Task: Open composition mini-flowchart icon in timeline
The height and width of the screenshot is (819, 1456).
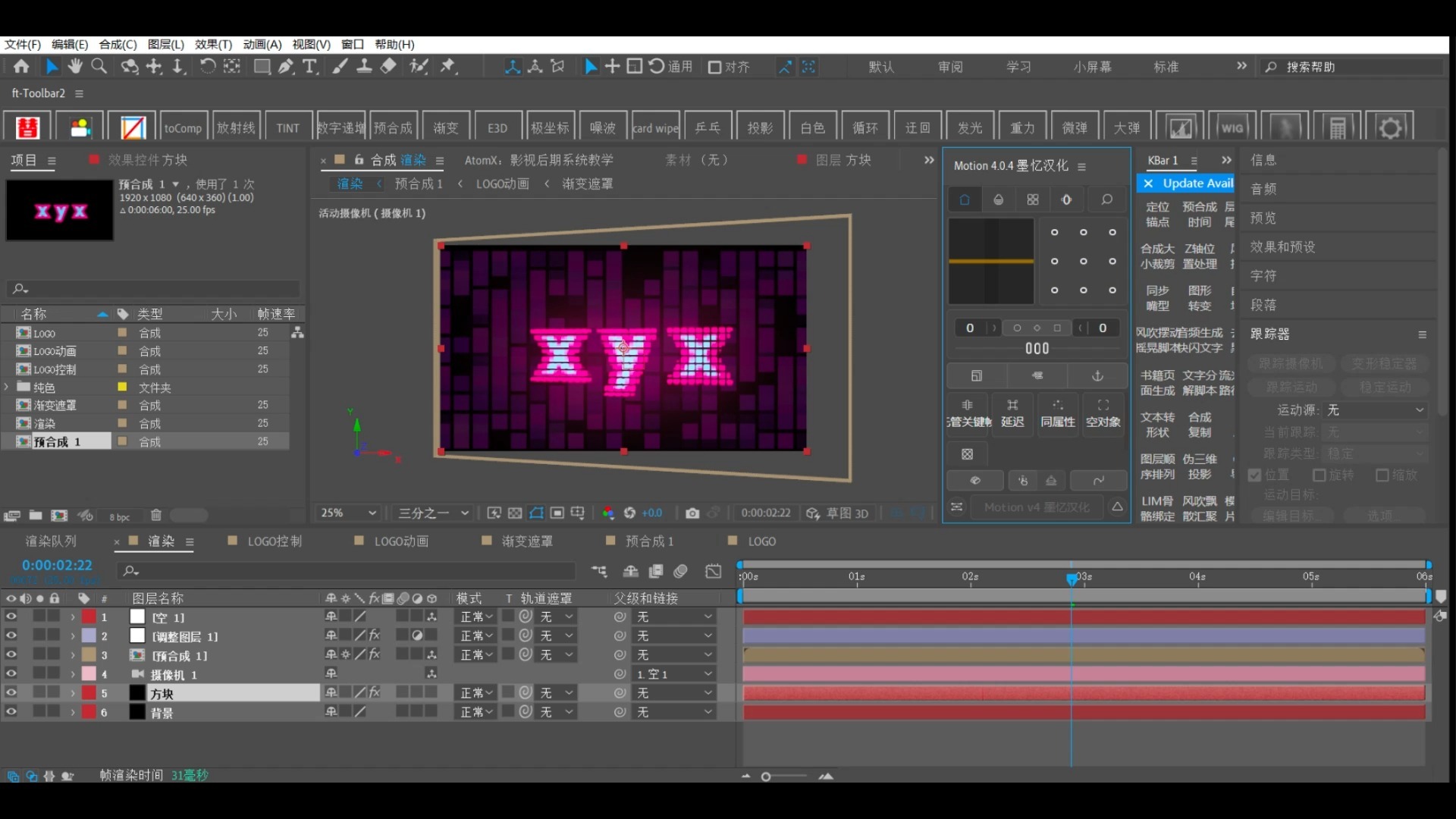Action: tap(599, 571)
